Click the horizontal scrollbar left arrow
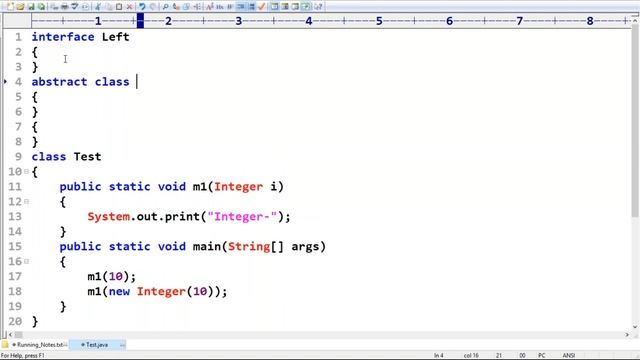 [10, 335]
